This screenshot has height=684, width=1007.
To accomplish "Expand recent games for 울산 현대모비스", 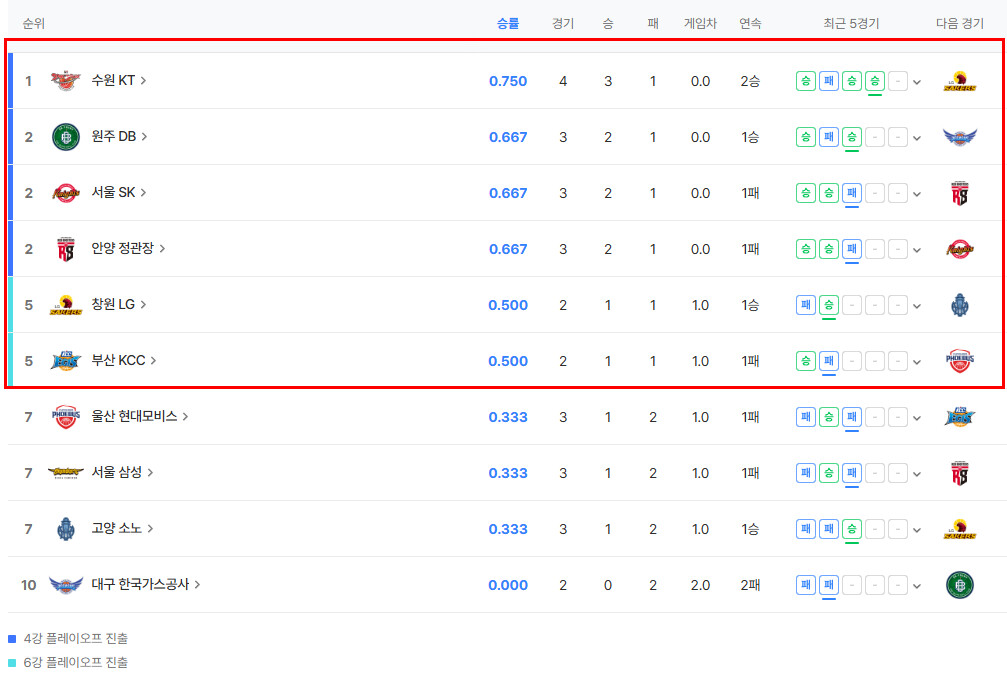I will tap(916, 418).
